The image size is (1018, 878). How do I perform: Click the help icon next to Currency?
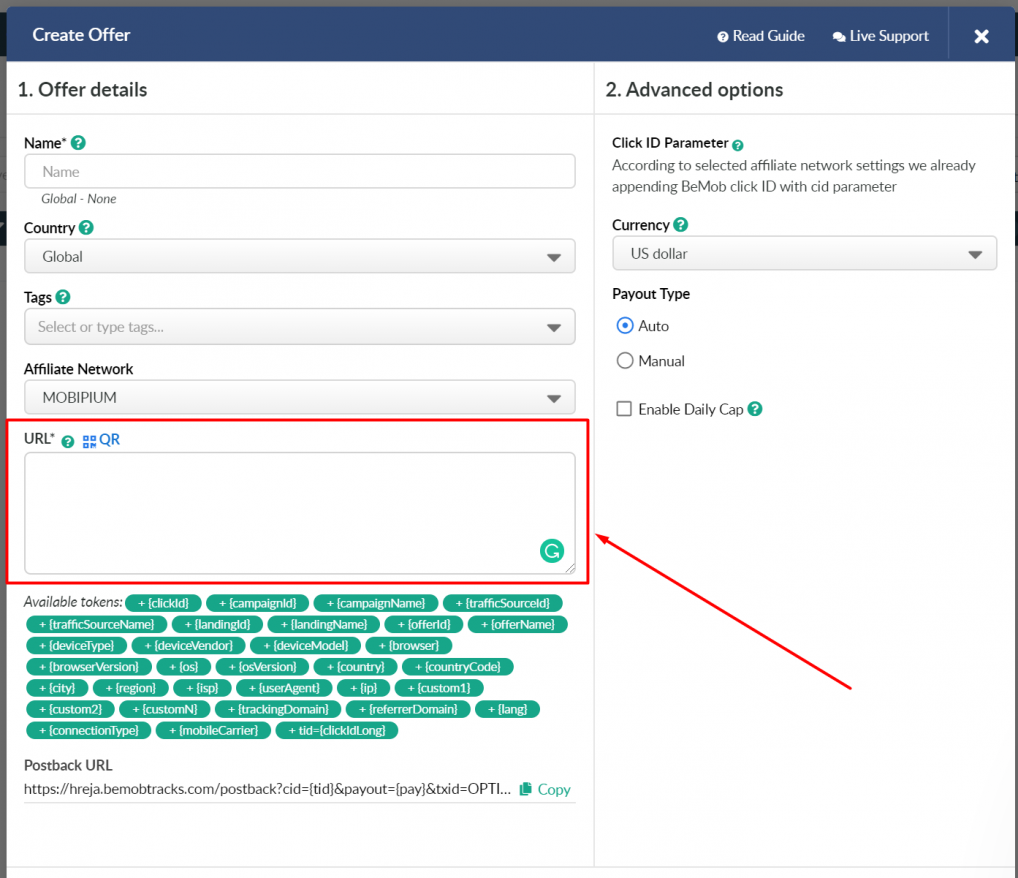(x=681, y=225)
